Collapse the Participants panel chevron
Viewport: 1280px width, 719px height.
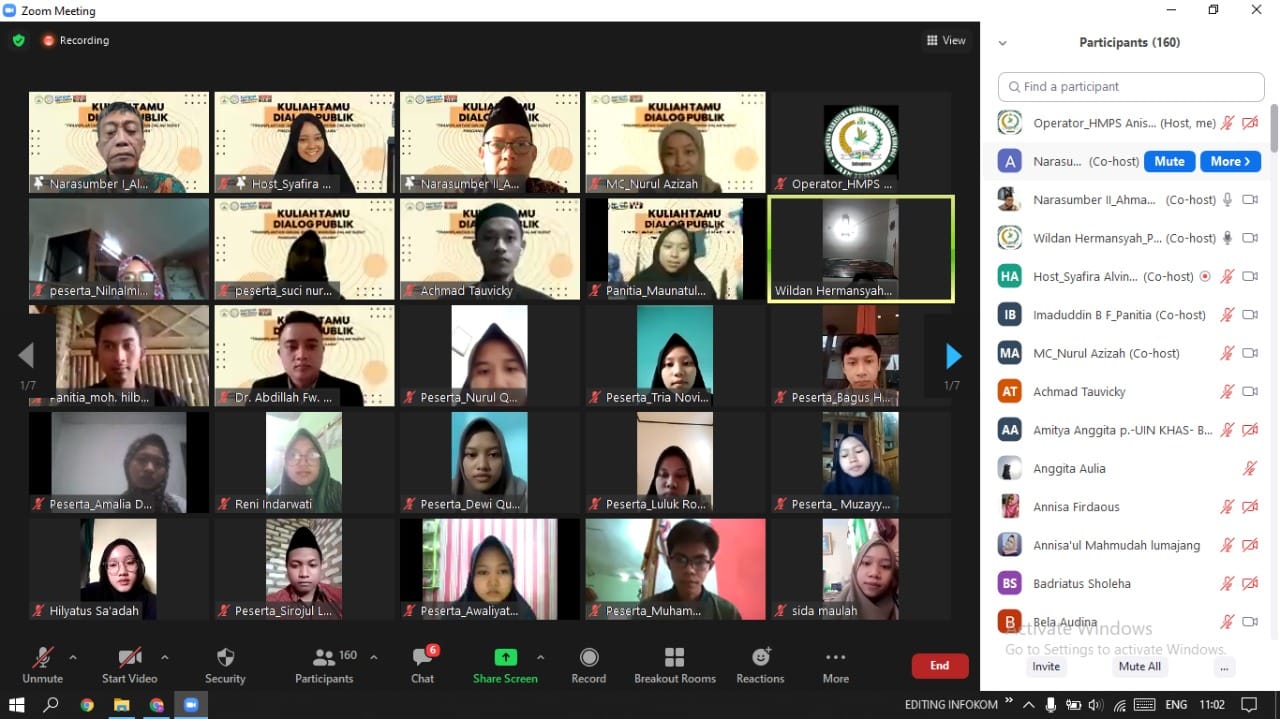click(1003, 43)
